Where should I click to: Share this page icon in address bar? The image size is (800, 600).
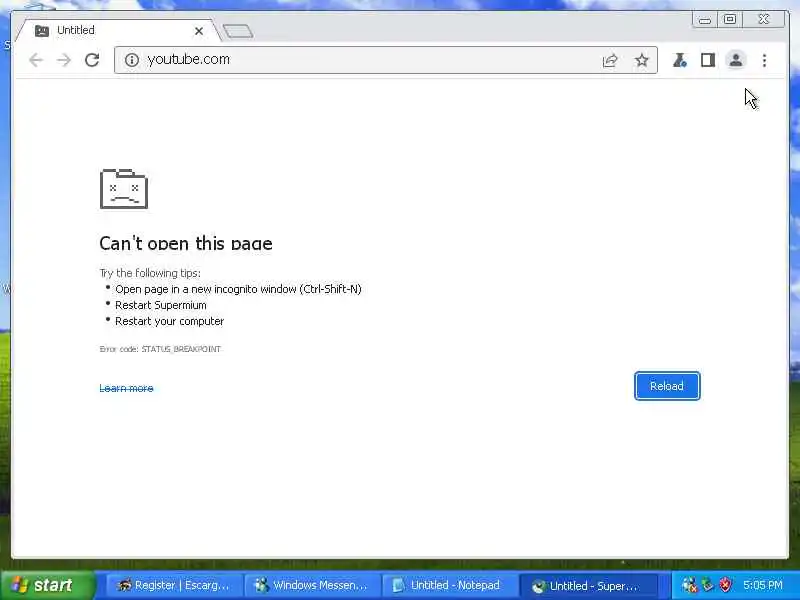click(x=610, y=61)
